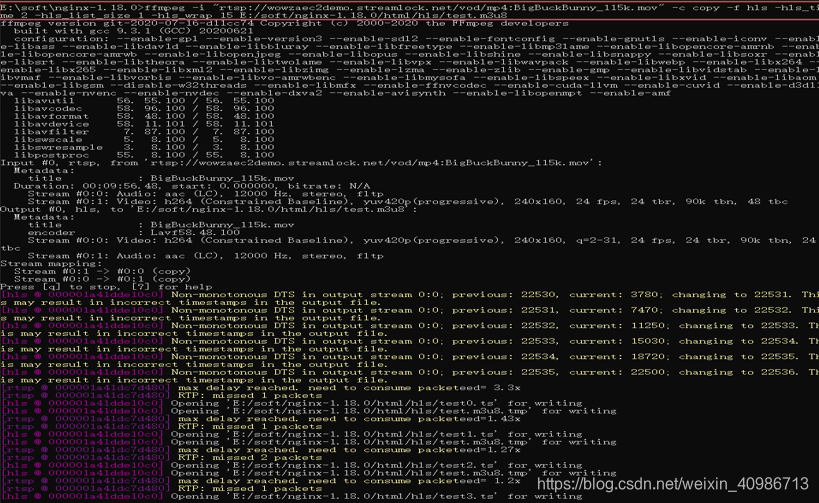Click the 'Input #0, rtsp, from' line
The image size is (819, 503).
pyautogui.click(x=301, y=163)
